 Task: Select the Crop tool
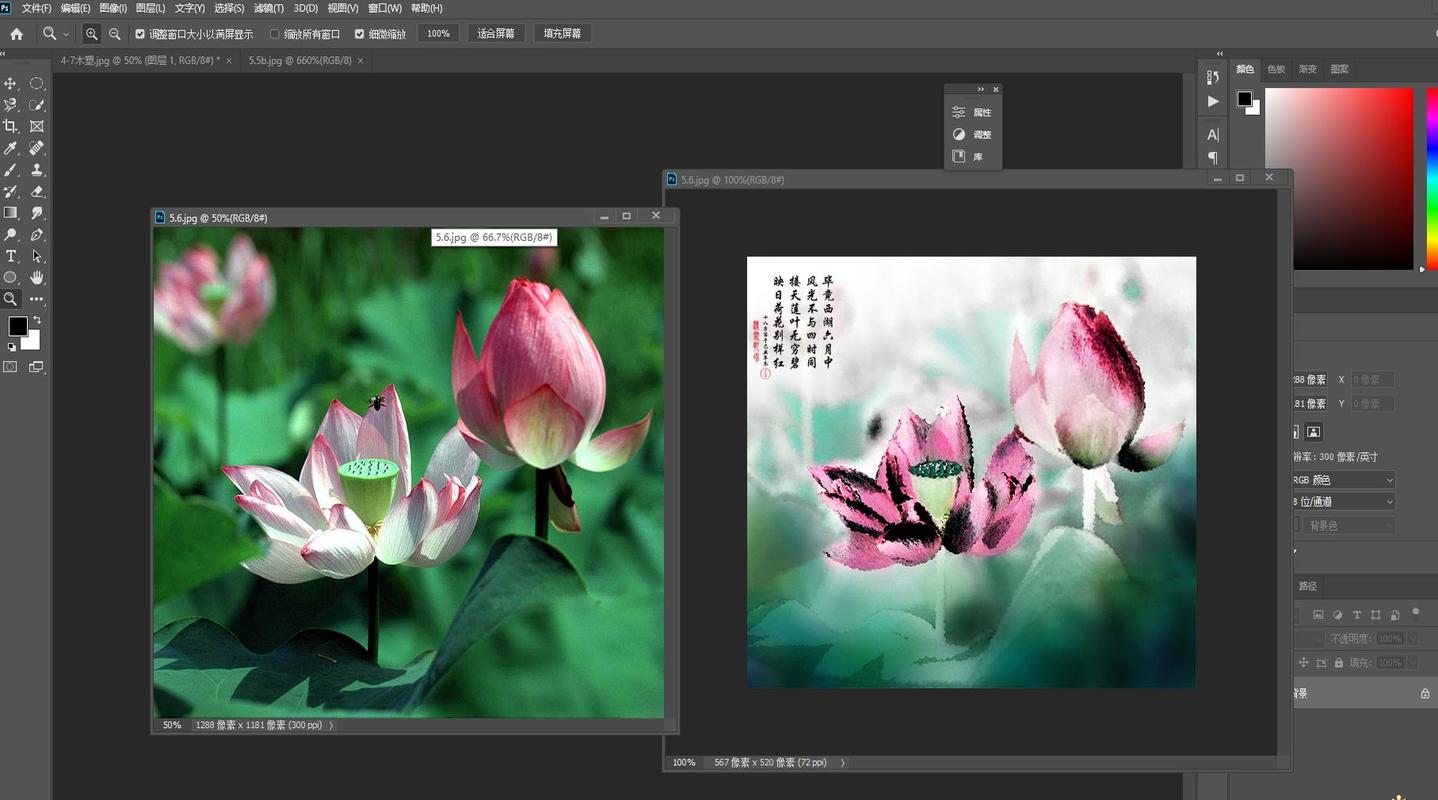coord(11,126)
